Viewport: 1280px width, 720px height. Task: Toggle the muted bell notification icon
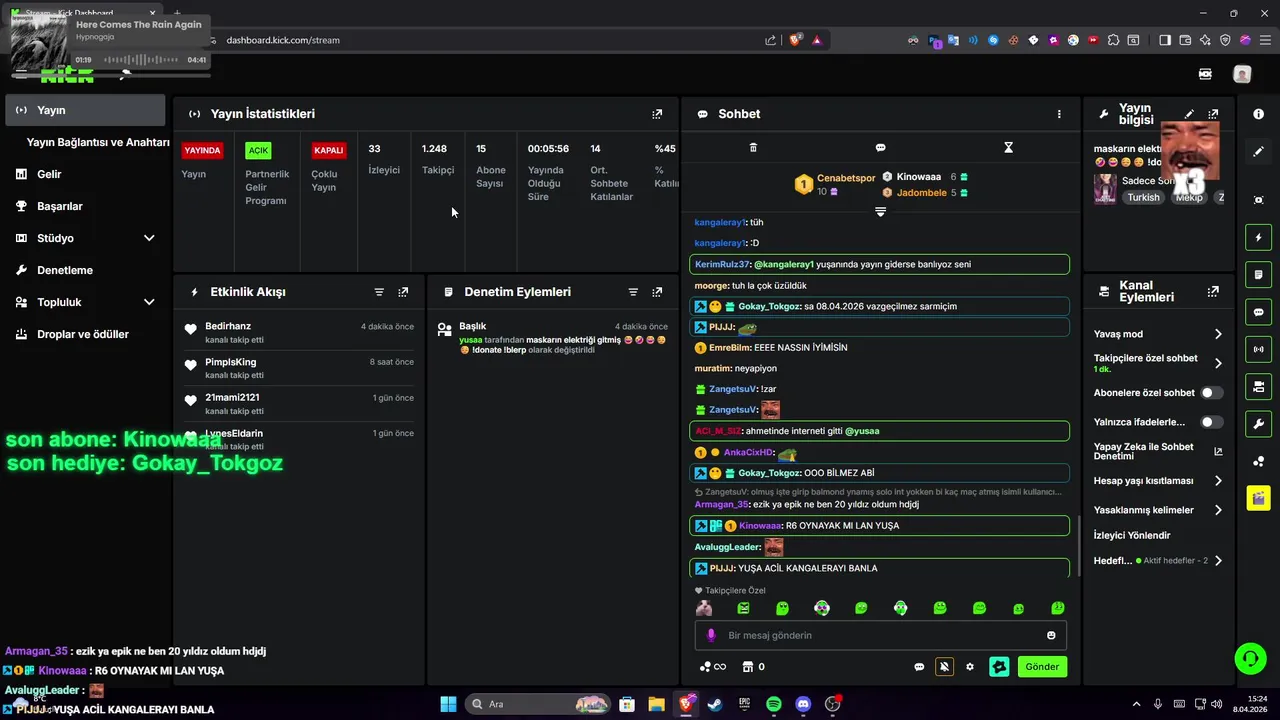point(944,667)
